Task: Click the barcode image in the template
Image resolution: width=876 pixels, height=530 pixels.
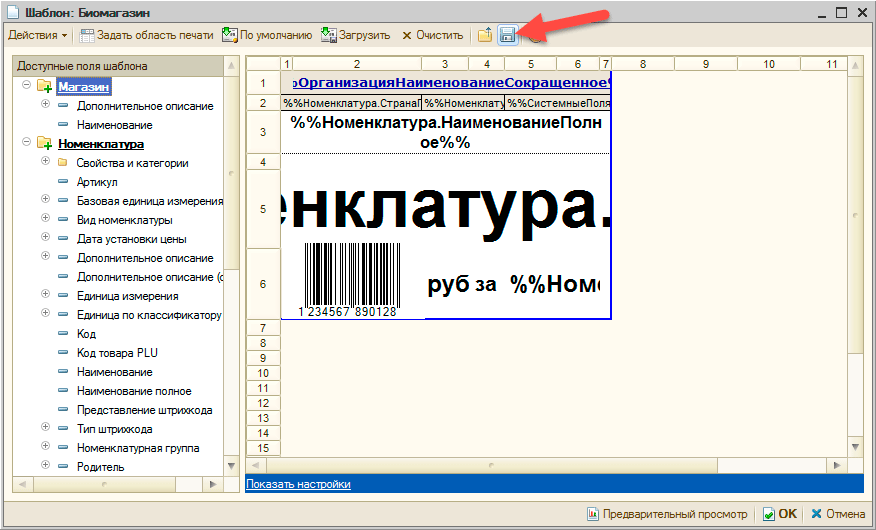Action: click(351, 280)
